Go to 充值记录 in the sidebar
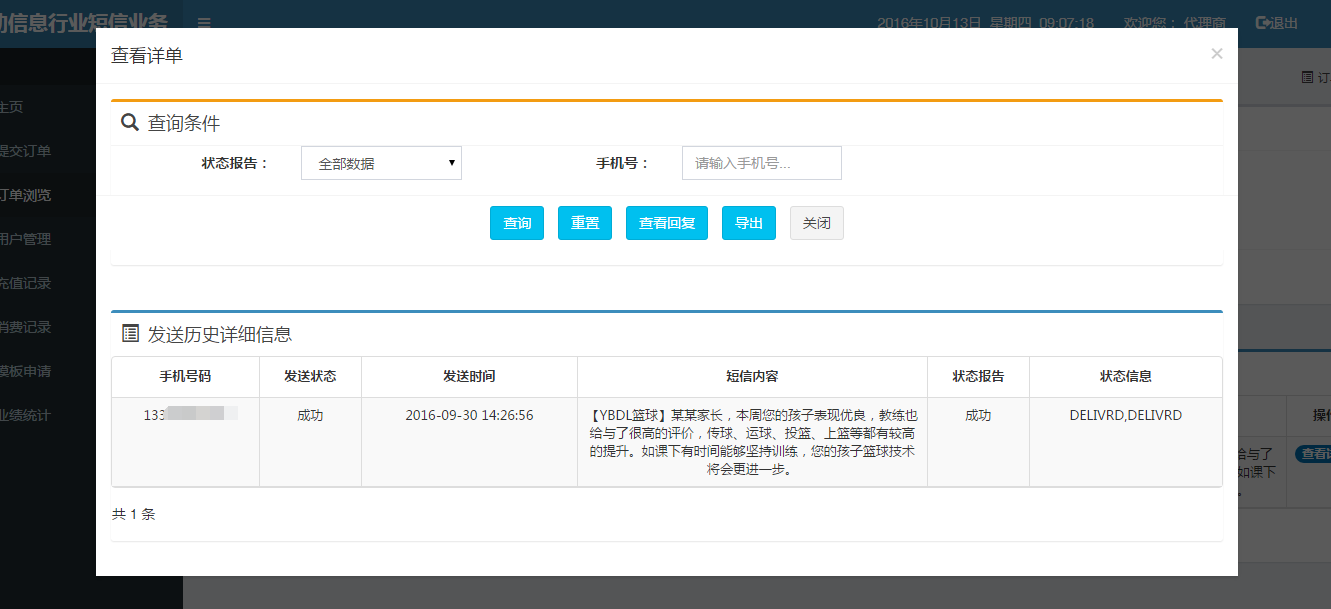The image size is (1331, 609). (x=26, y=283)
